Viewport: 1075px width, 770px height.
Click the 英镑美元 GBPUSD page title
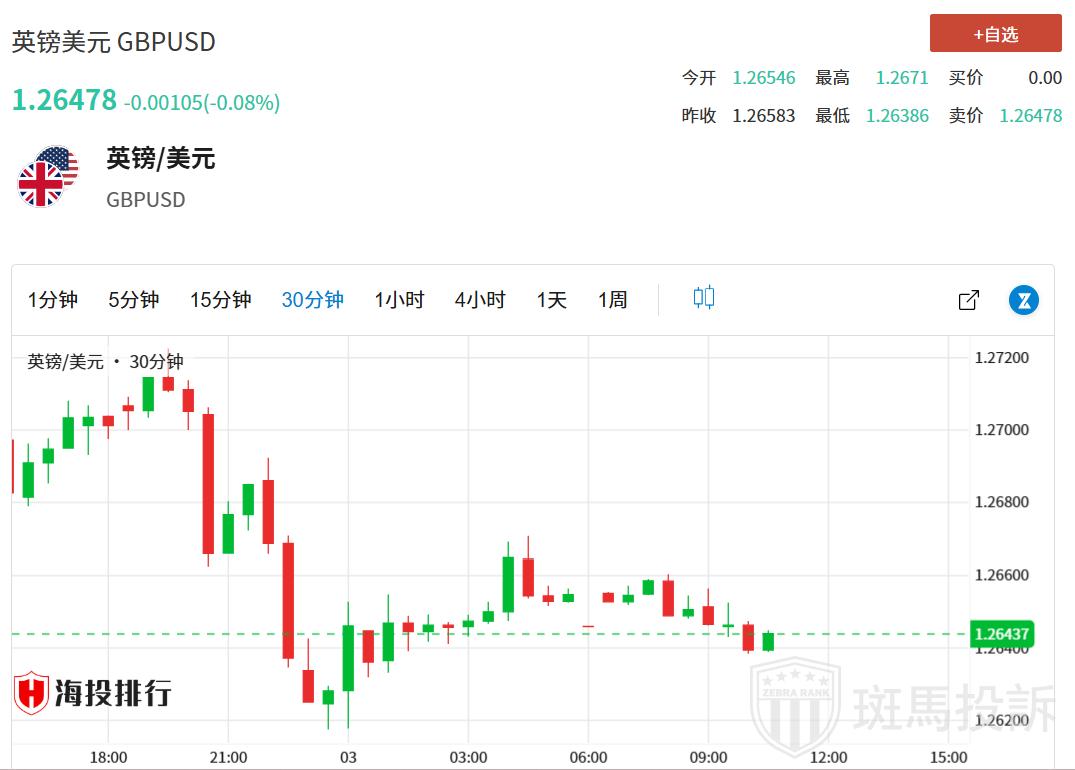click(114, 42)
